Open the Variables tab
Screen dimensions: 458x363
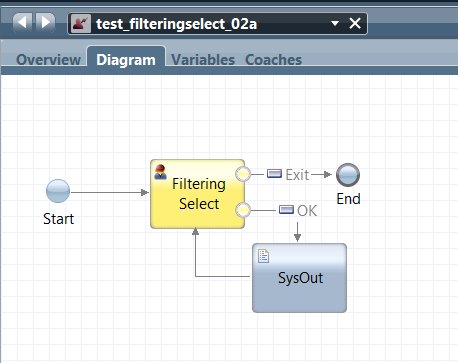203,60
